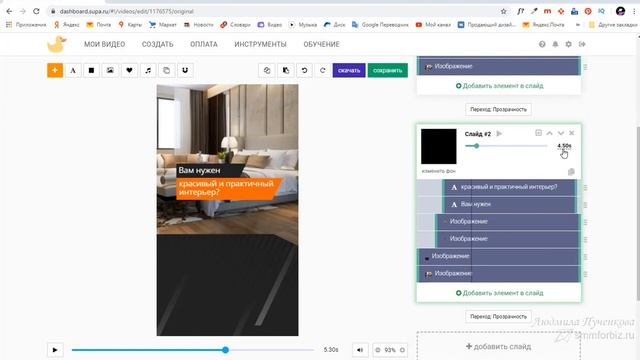Click the square plus icon of Слайд #2
This screenshot has width=640, height=360.
[x=538, y=133]
